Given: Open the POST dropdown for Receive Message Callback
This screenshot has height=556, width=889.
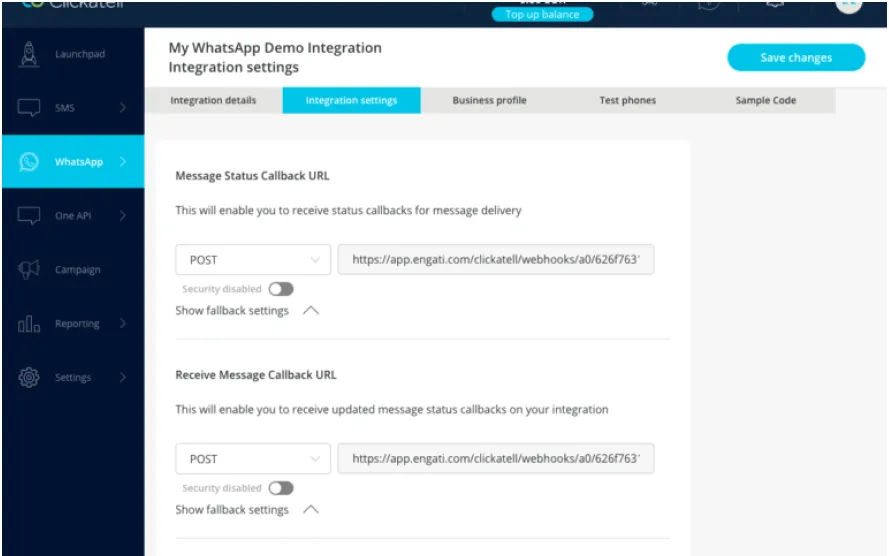Looking at the screenshot, I should point(253,459).
